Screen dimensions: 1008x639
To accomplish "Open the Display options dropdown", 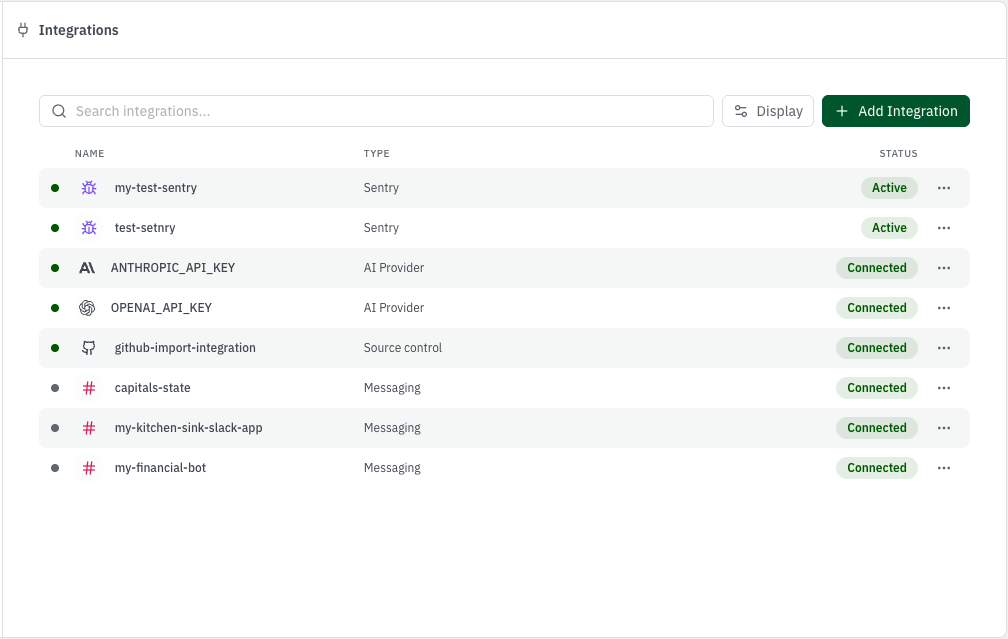I will tap(768, 111).
